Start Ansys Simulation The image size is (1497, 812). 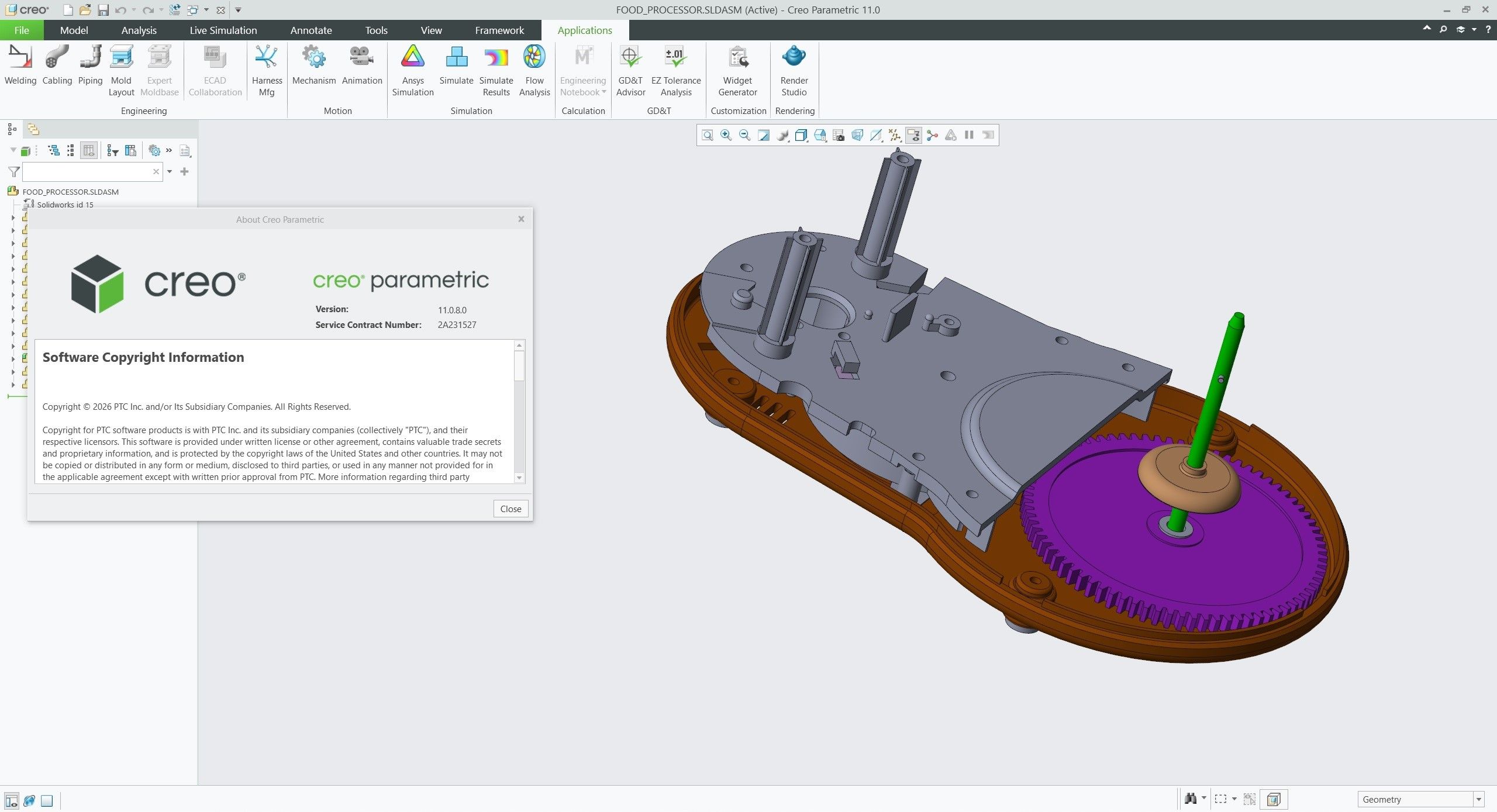click(413, 71)
